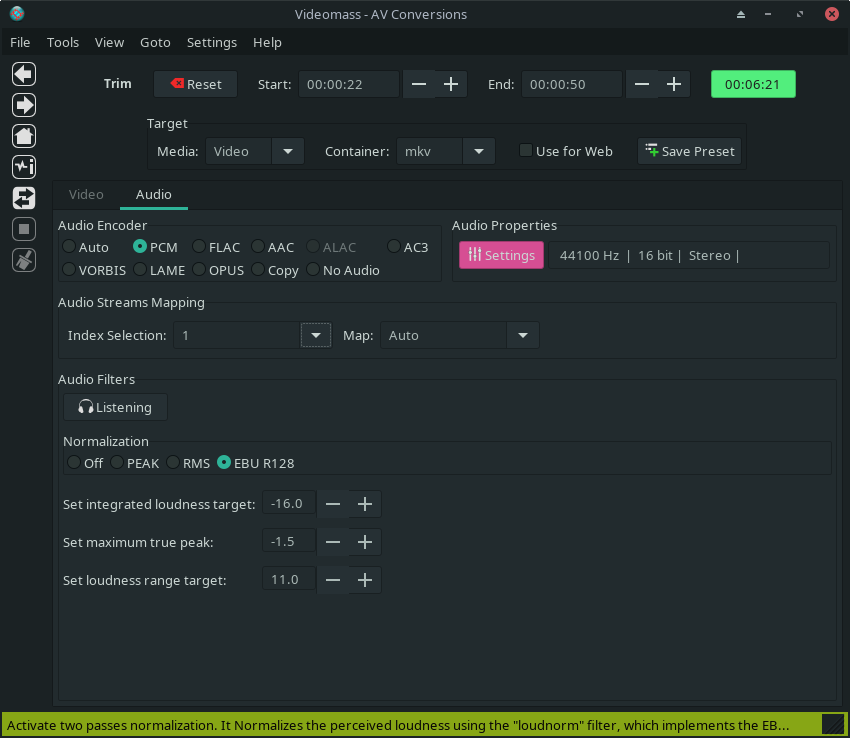
Task: Go forward with the right arrow icon
Action: (24, 105)
